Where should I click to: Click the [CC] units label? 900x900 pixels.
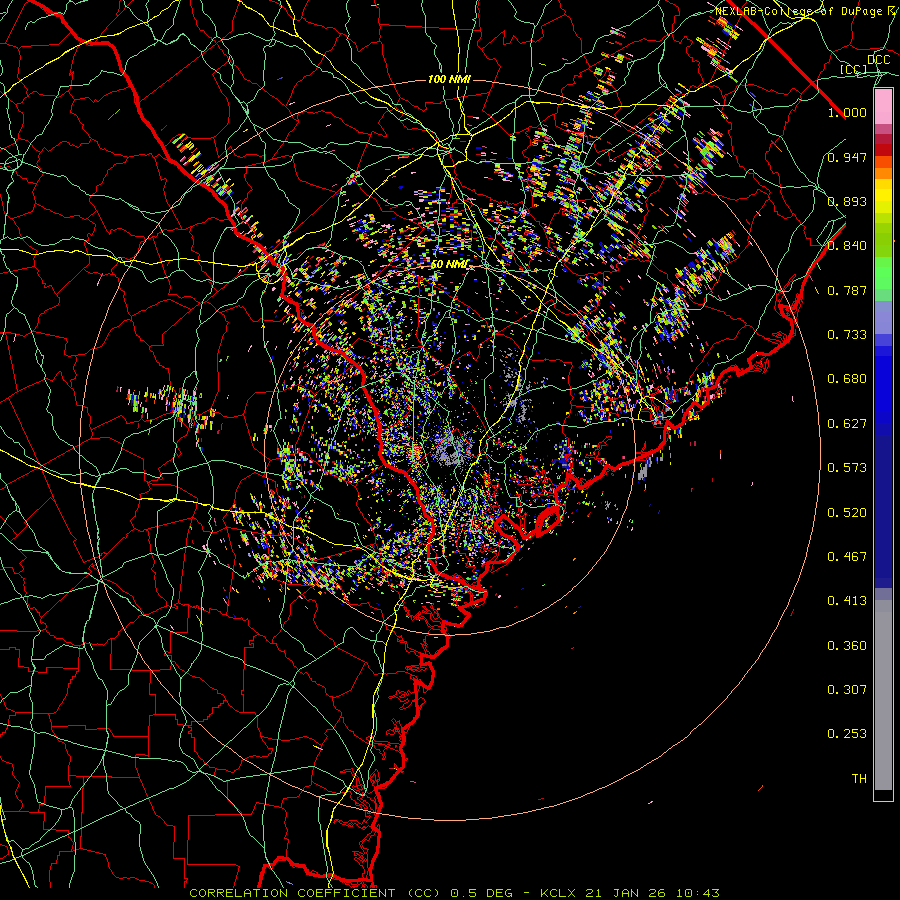tap(854, 69)
